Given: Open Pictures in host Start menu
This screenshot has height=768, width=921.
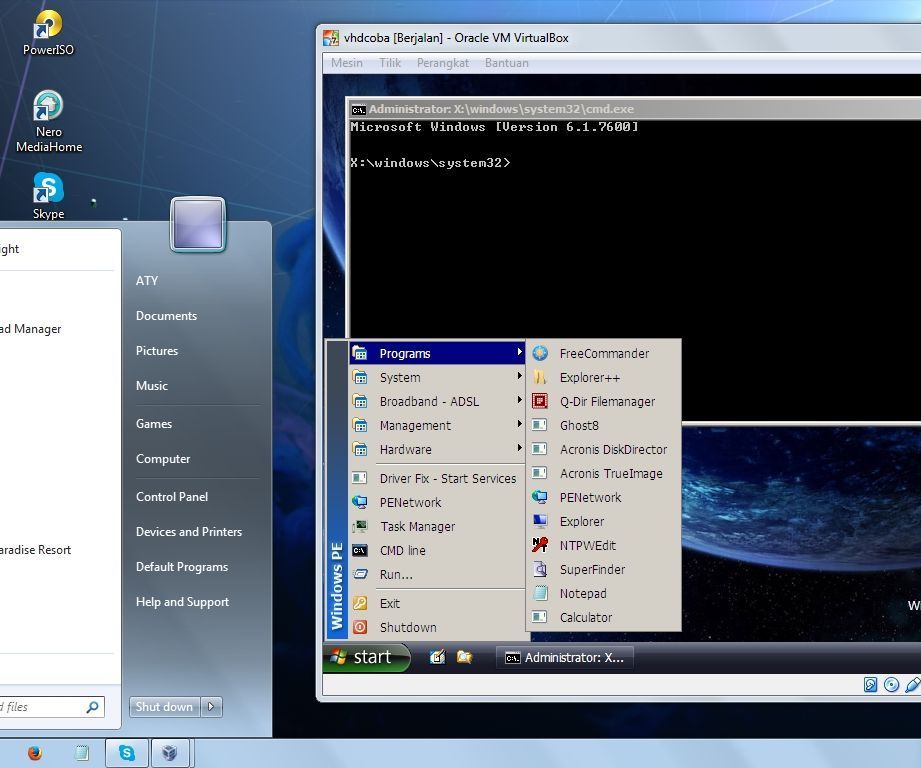Looking at the screenshot, I should point(157,351).
